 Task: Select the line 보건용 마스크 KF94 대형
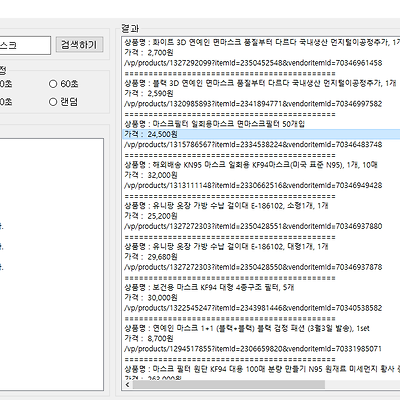209,287
